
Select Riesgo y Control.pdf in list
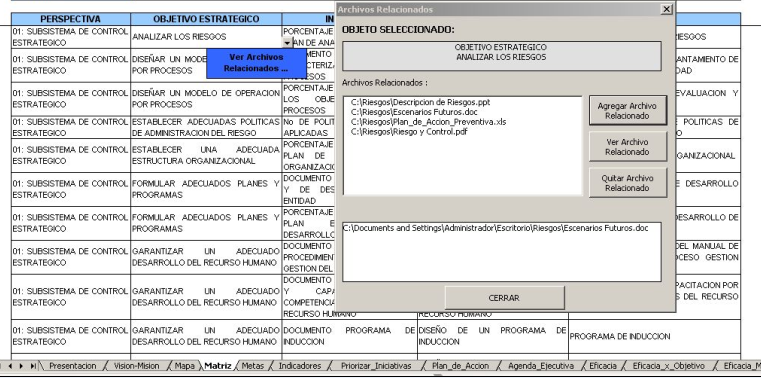click(409, 131)
